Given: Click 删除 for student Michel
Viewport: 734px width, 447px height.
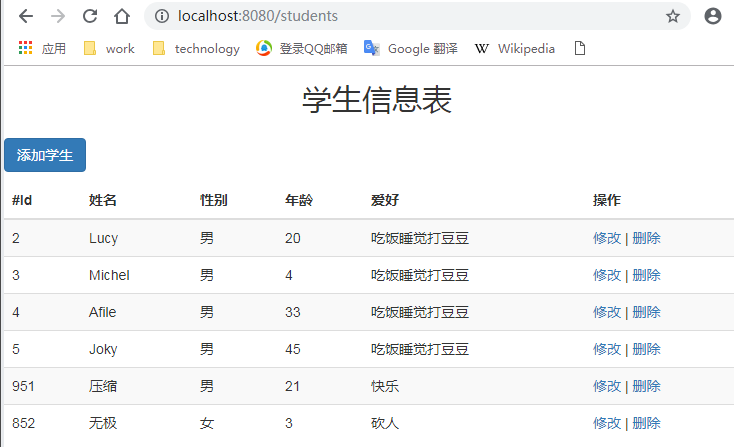Looking at the screenshot, I should pyautogui.click(x=646, y=275).
